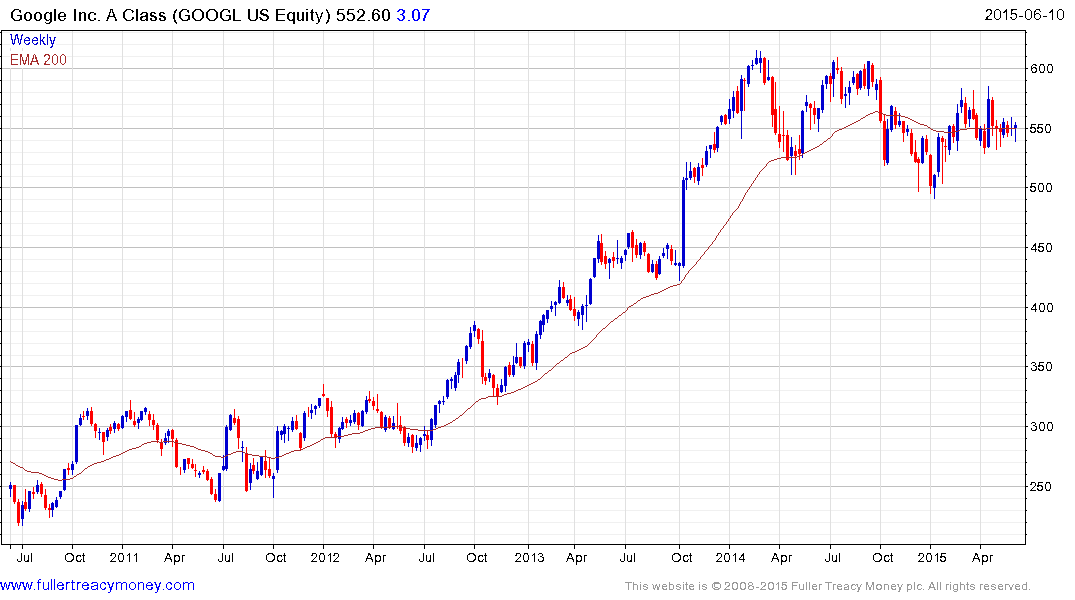
Task: Click the 'EMA 200' indicator label
Action: [38, 60]
